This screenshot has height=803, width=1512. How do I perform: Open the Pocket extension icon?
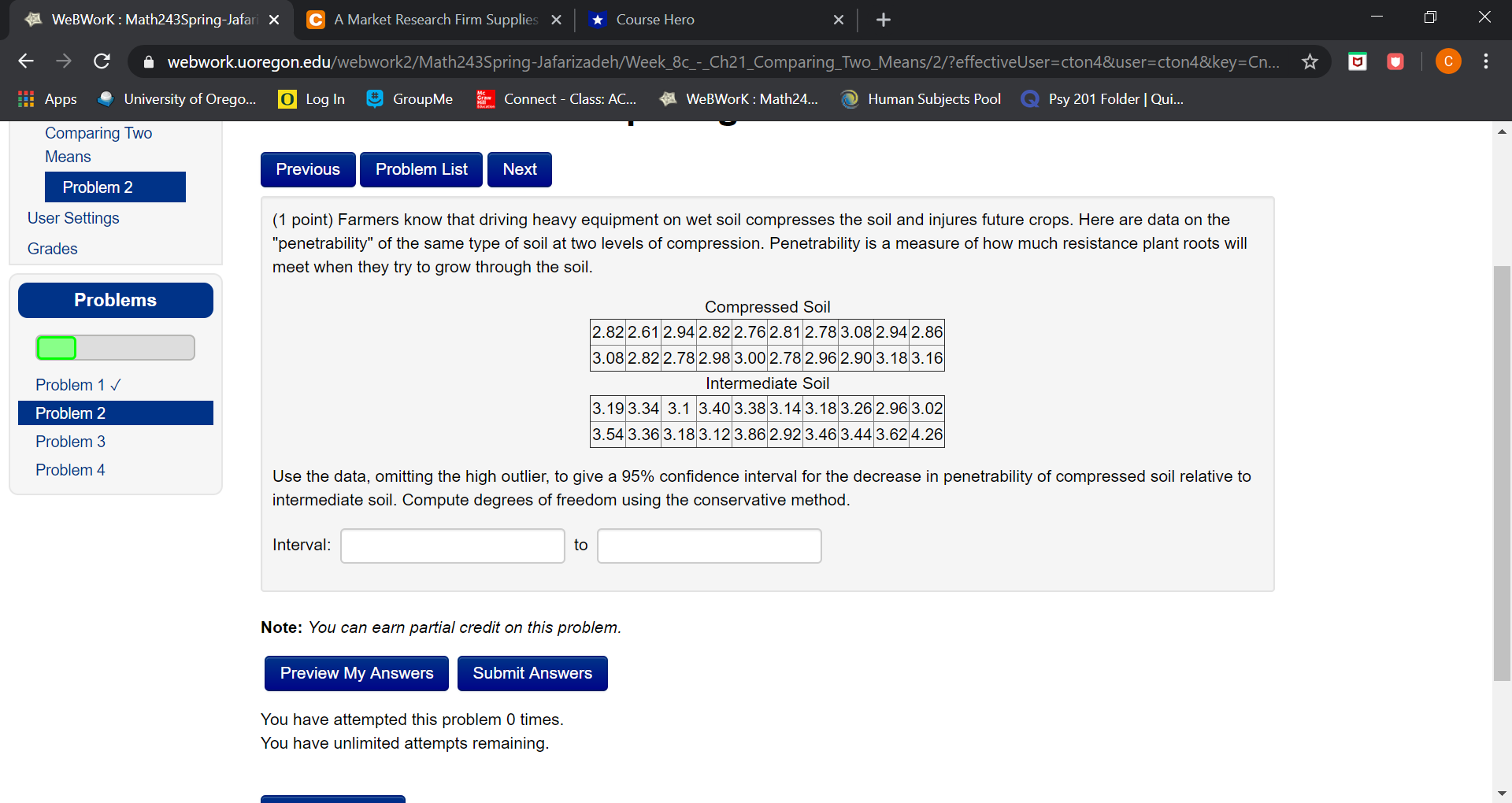coord(1358,61)
